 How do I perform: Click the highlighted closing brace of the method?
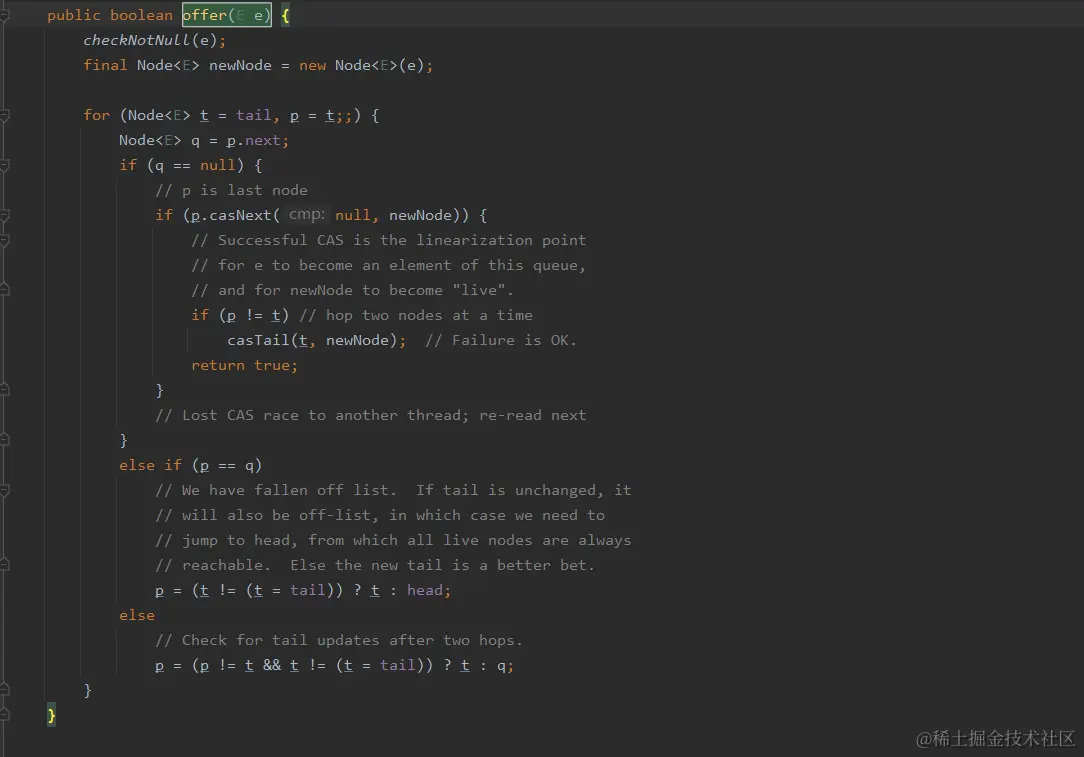point(51,715)
